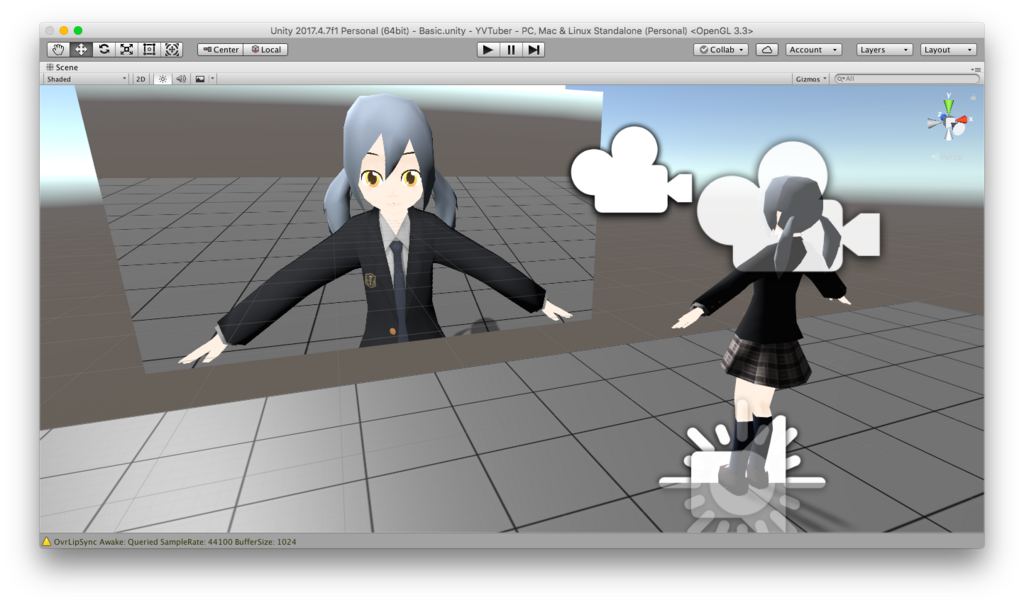Viewport: 1024px width, 605px height.
Task: Click the green Y axis cone
Action: coord(949,105)
